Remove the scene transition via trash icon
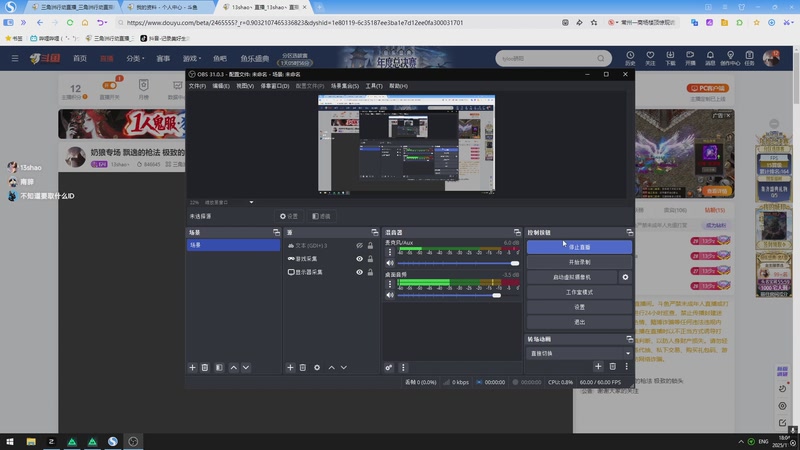This screenshot has height=450, width=800. pyautogui.click(x=612, y=366)
